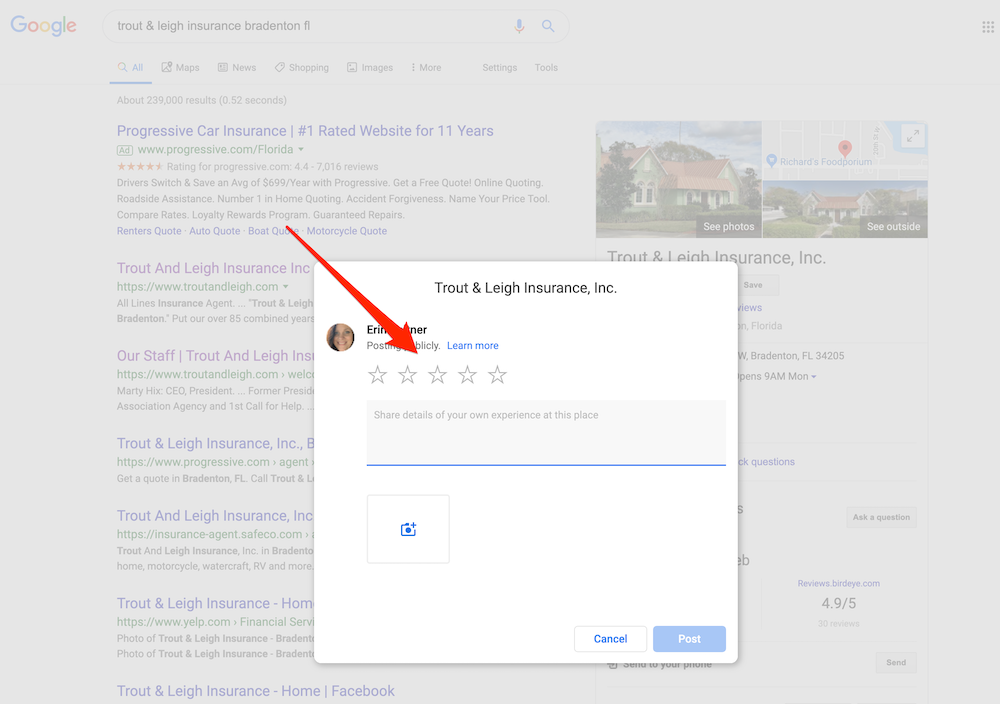Switch to the Shopping tab
The width and height of the screenshot is (1000, 704).
pos(302,68)
